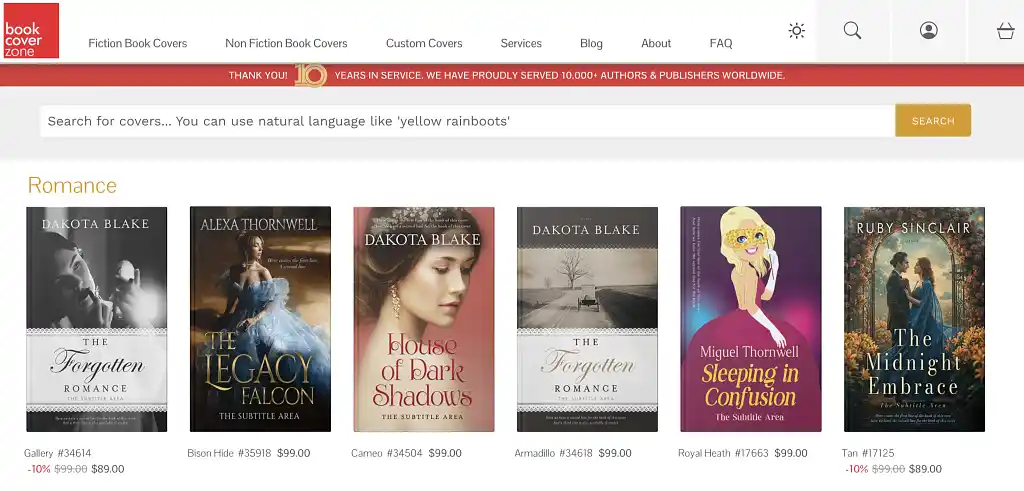Open Sleeping in Confusion cover thumbnail
Viewport: 1024px width, 491px height.
click(x=751, y=319)
